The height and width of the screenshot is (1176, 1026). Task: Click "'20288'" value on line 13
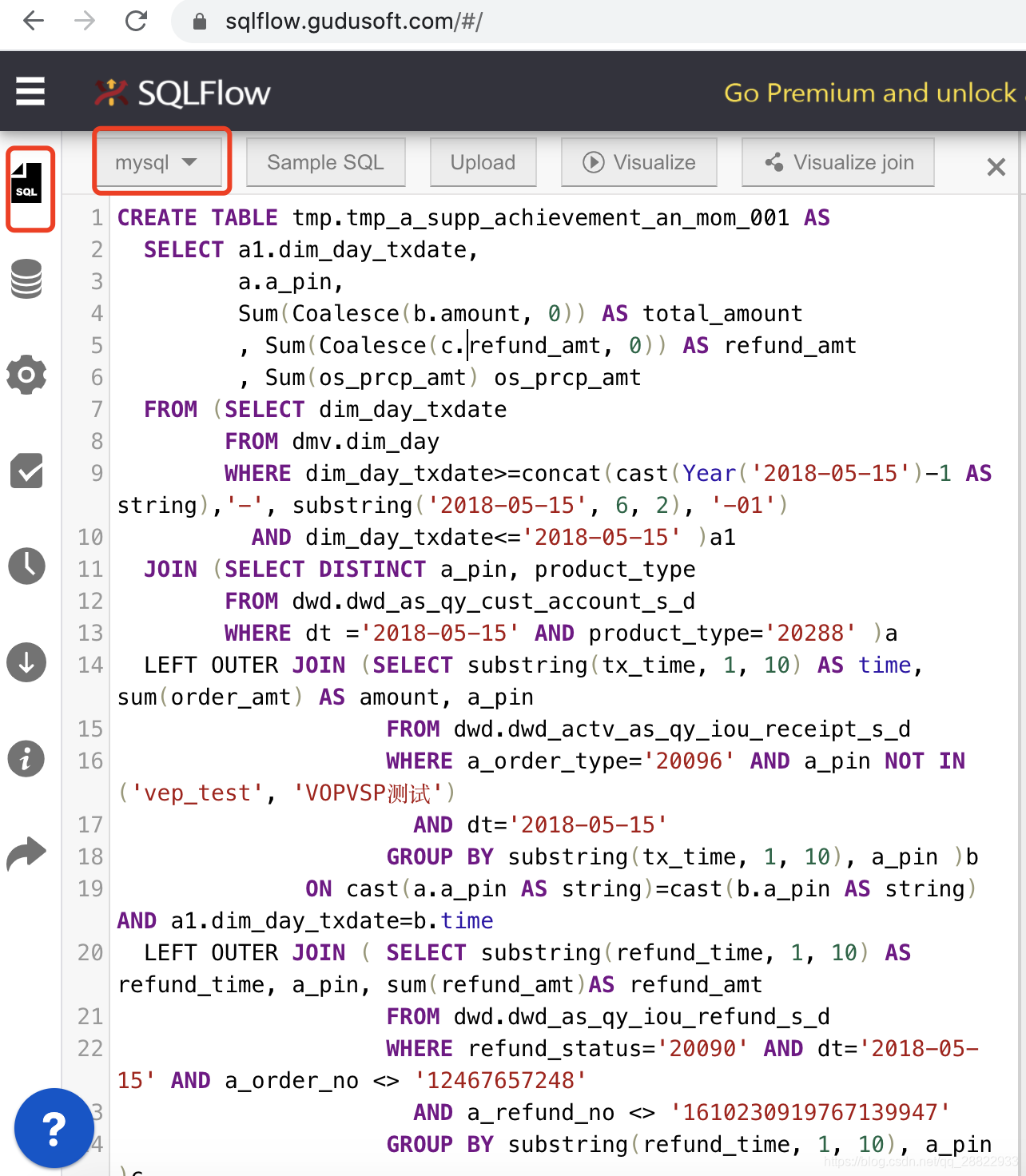point(810,633)
